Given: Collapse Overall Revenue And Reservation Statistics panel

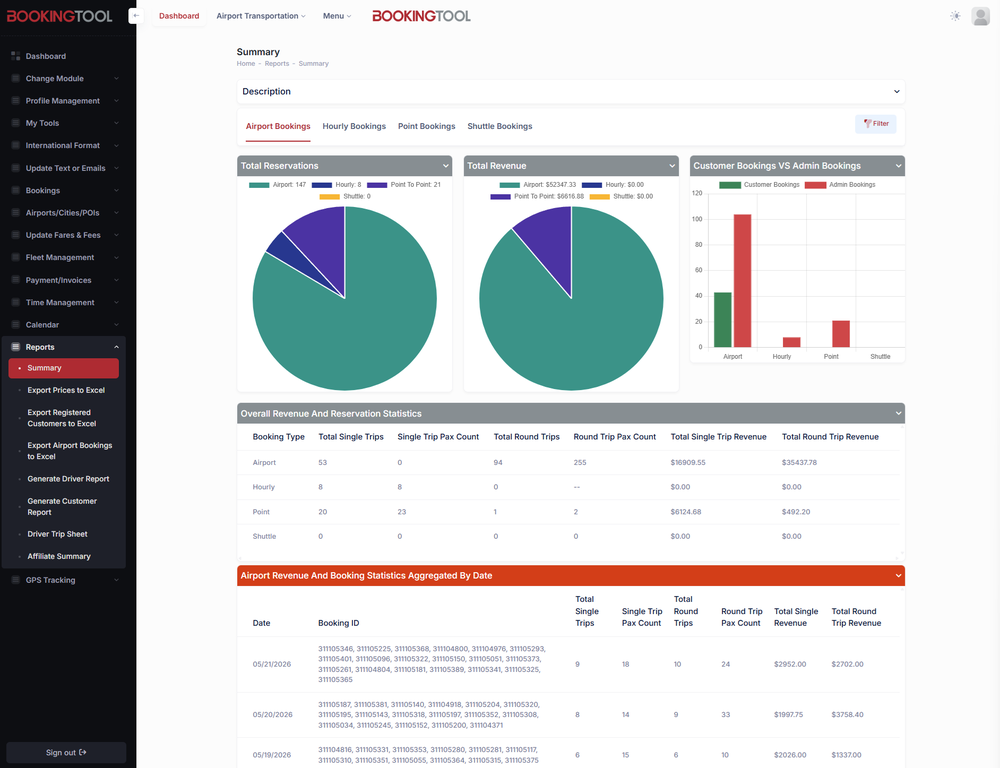Looking at the screenshot, I should click(899, 413).
